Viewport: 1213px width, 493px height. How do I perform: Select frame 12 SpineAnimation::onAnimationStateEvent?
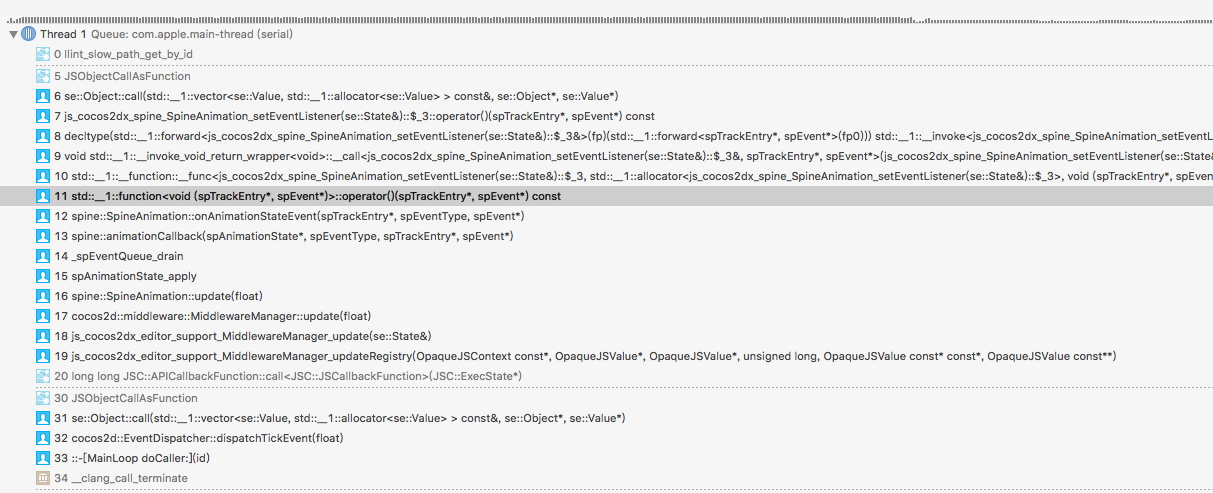(290, 216)
